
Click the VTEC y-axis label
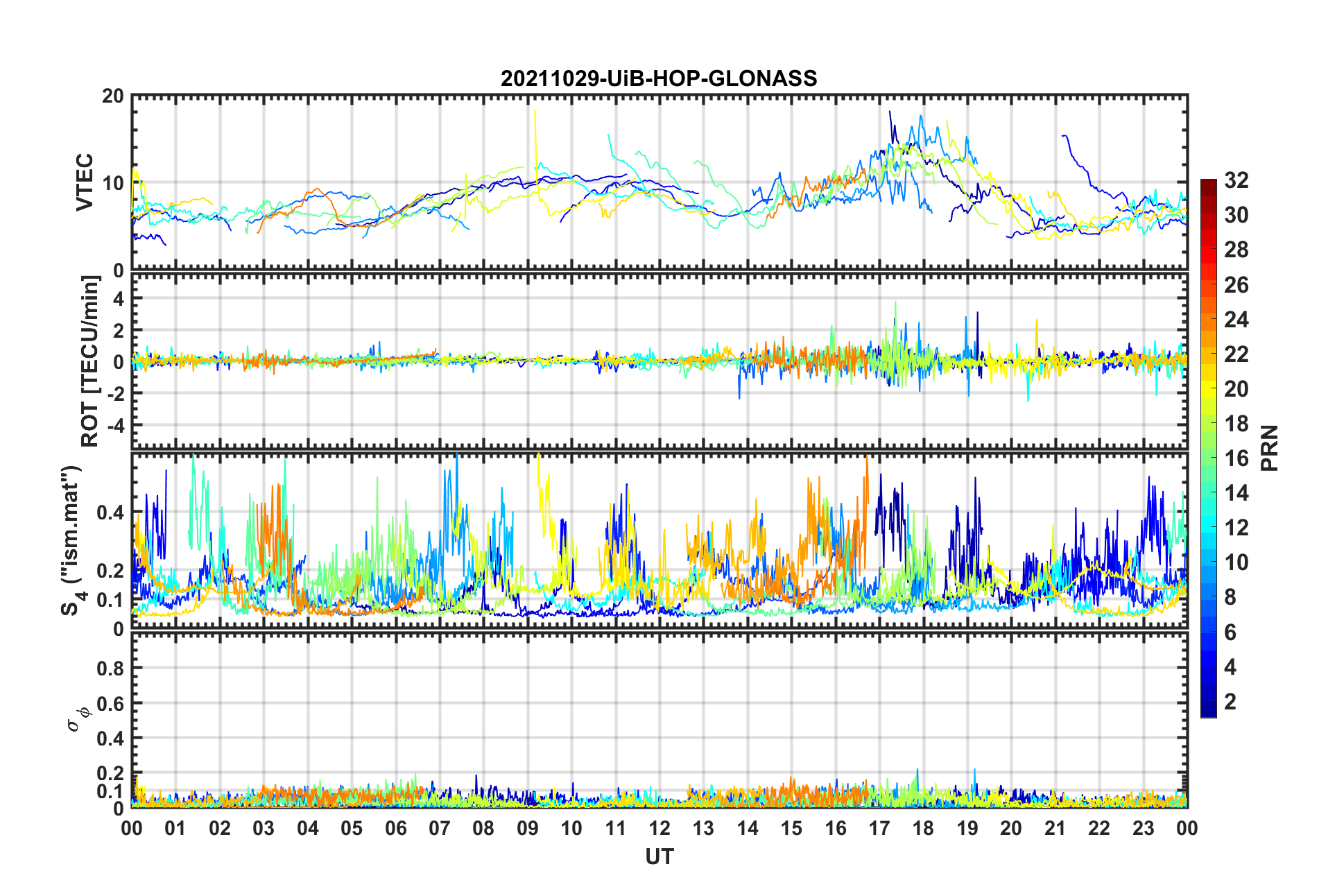point(85,182)
